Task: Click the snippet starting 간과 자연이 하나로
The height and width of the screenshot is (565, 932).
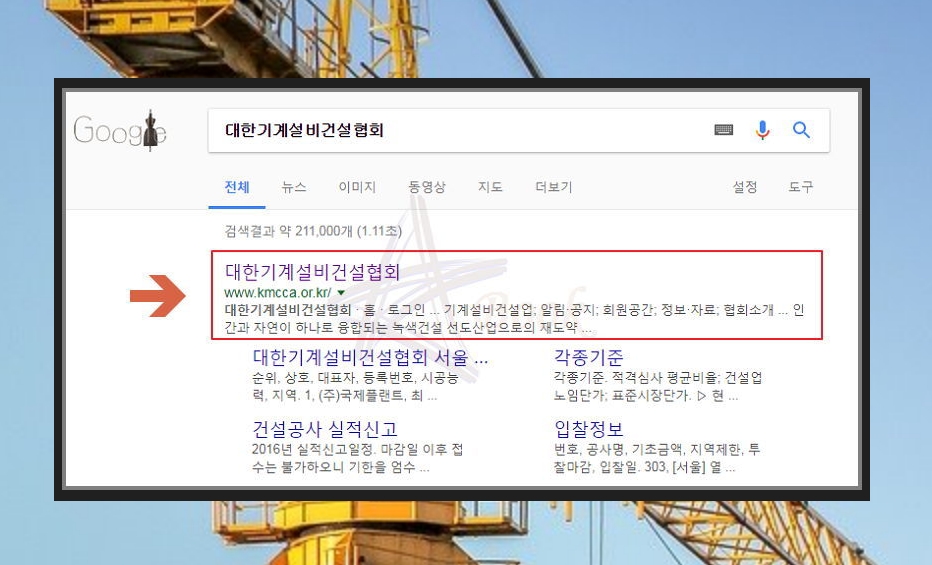Action: 408,327
